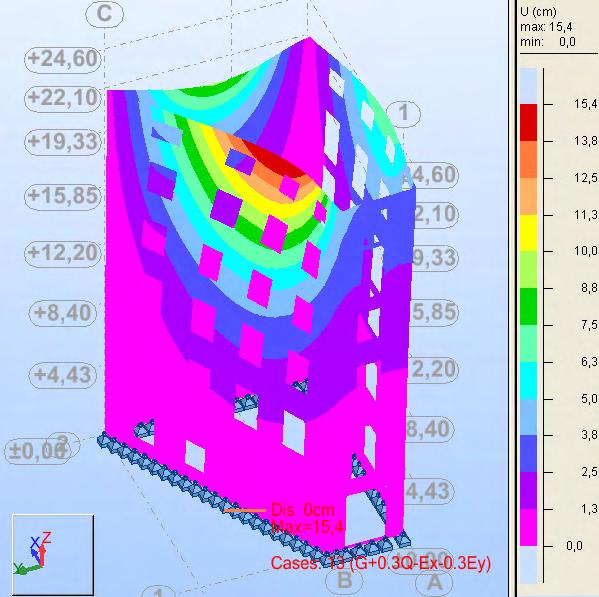Select the +15,85 level marker

point(63,196)
